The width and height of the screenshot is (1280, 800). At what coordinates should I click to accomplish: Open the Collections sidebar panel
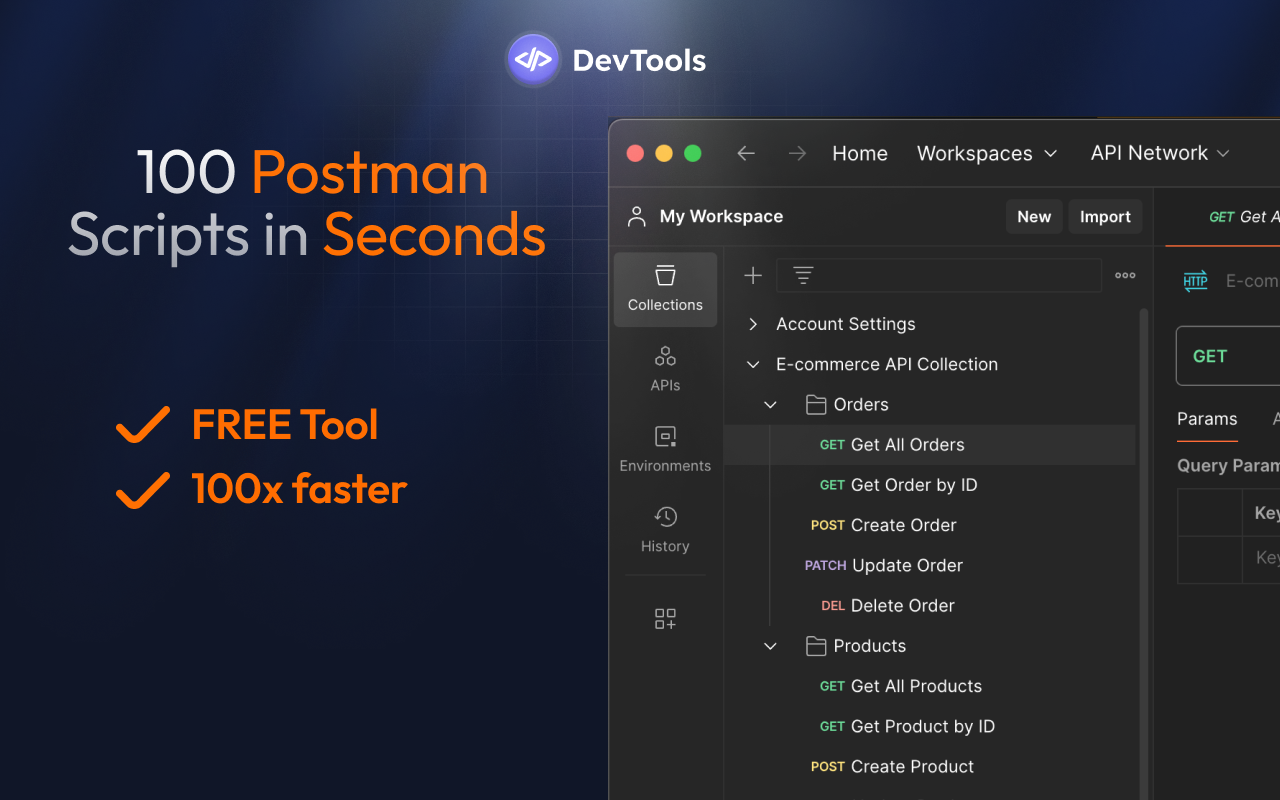tap(665, 289)
